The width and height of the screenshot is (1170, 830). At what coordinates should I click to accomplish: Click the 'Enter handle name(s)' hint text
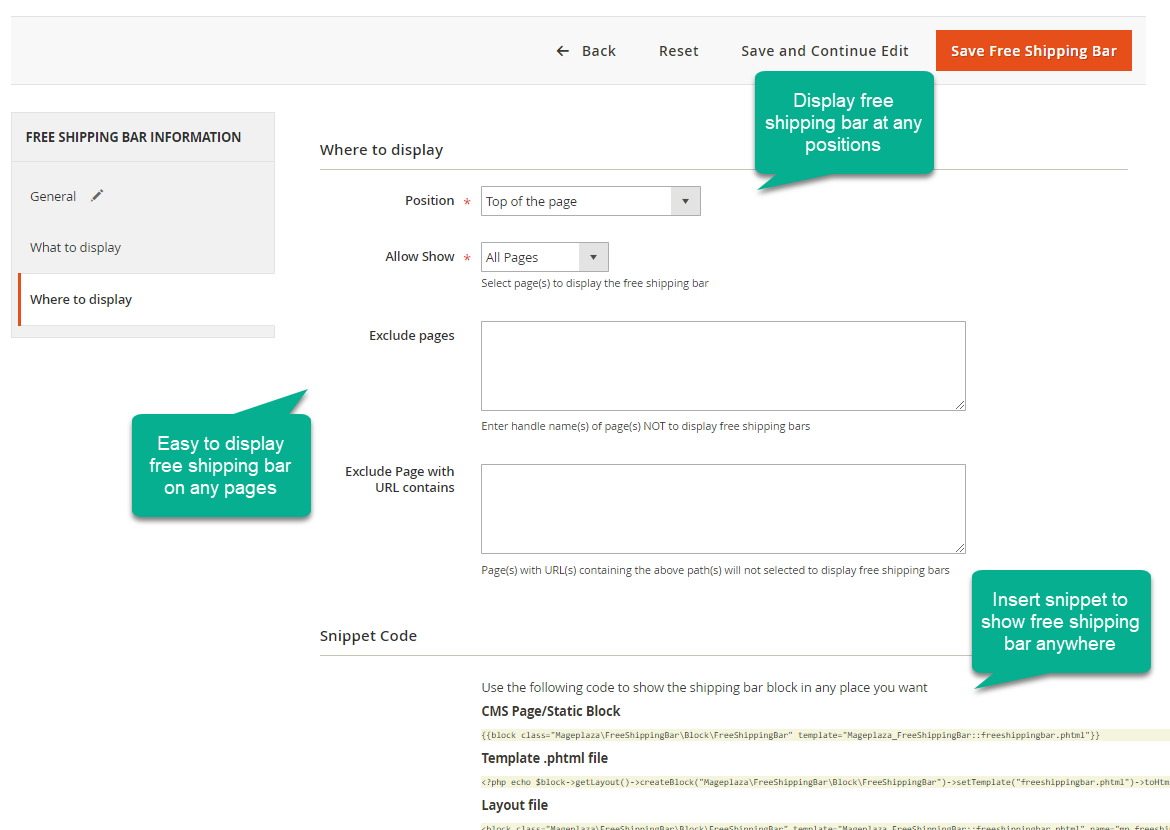coord(645,427)
